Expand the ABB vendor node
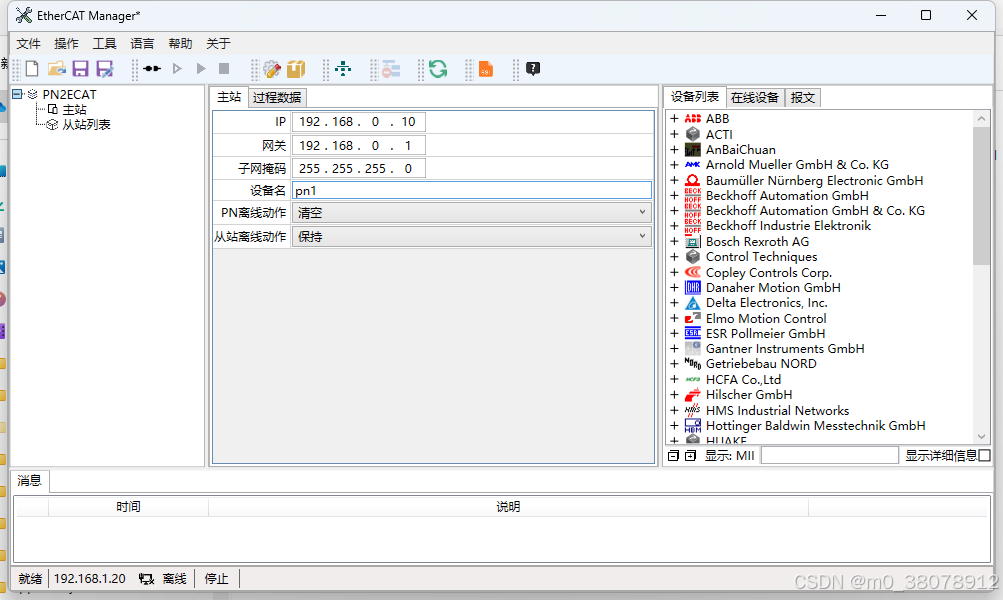This screenshot has height=600, width=1003. (x=674, y=118)
